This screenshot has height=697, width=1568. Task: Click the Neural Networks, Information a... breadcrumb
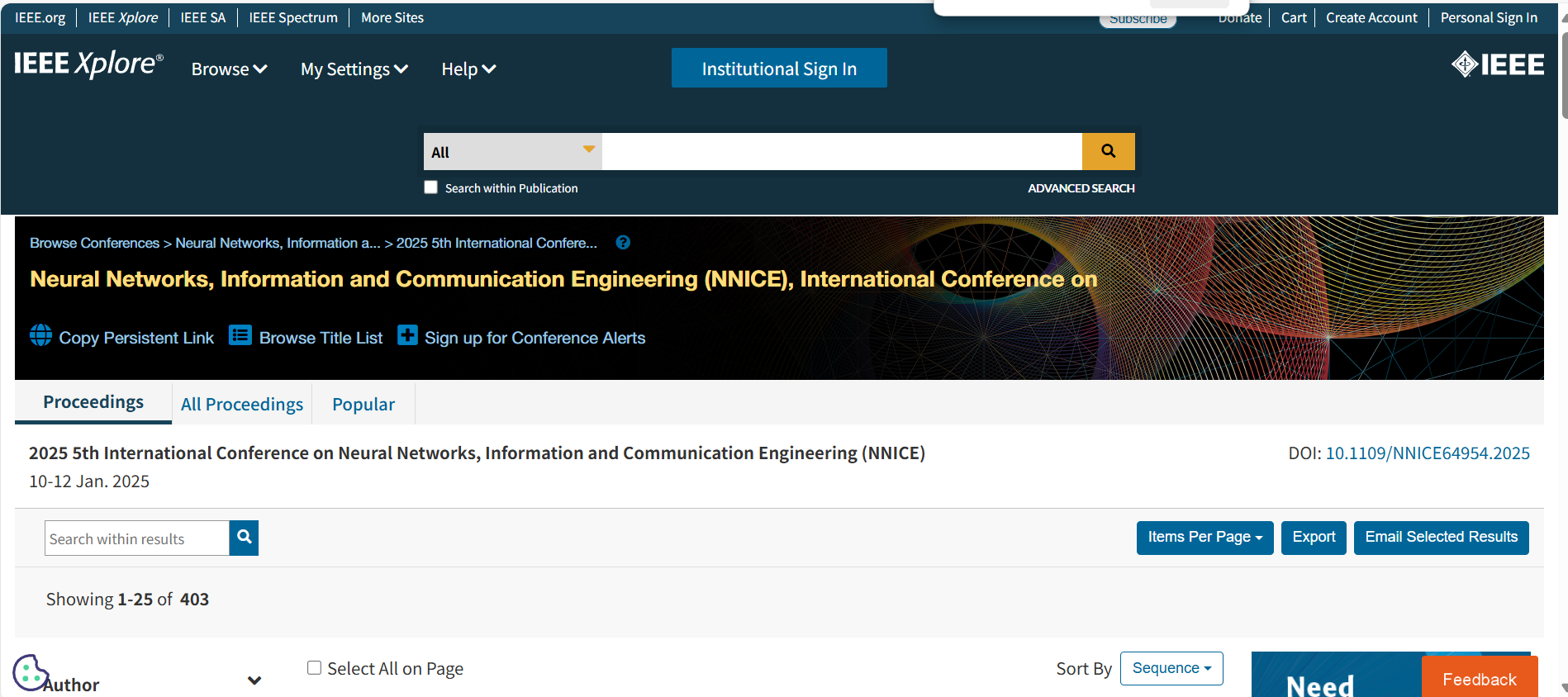click(278, 243)
